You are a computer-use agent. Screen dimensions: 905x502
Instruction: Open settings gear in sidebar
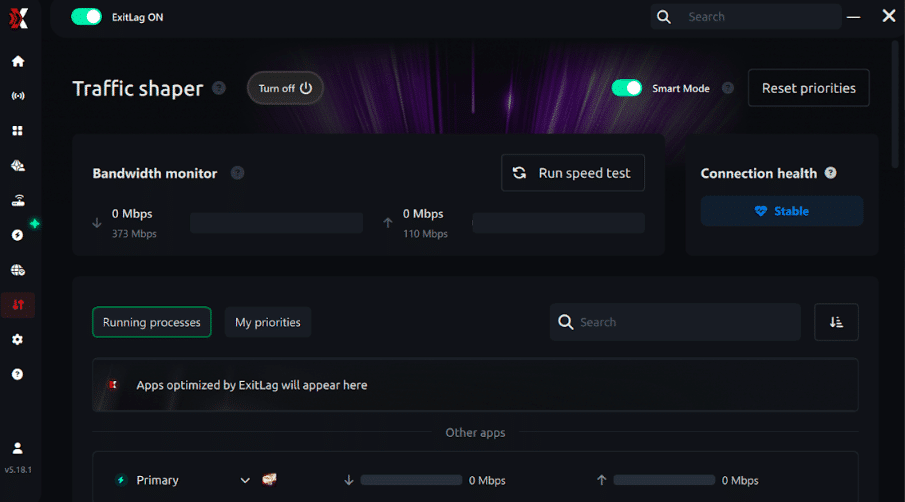[x=17, y=340]
